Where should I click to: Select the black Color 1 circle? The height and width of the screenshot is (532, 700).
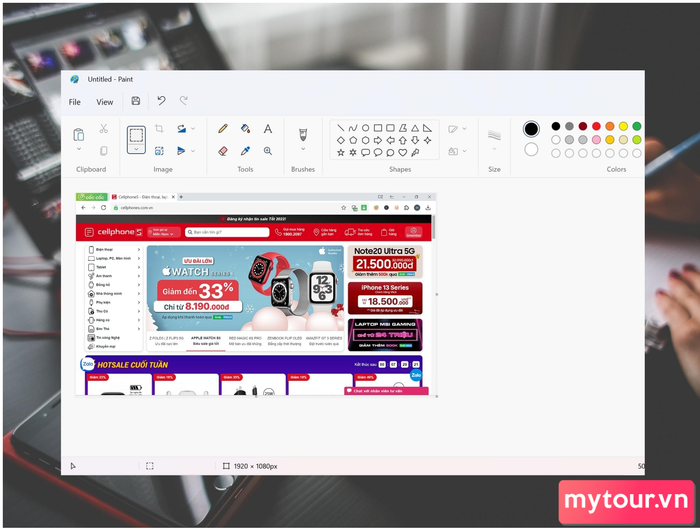click(531, 129)
